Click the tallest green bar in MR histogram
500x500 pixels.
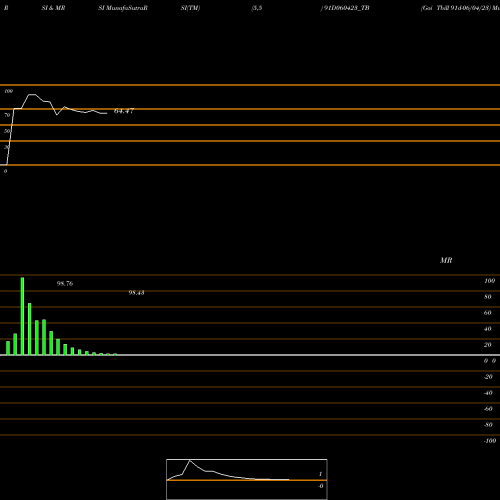point(22,316)
